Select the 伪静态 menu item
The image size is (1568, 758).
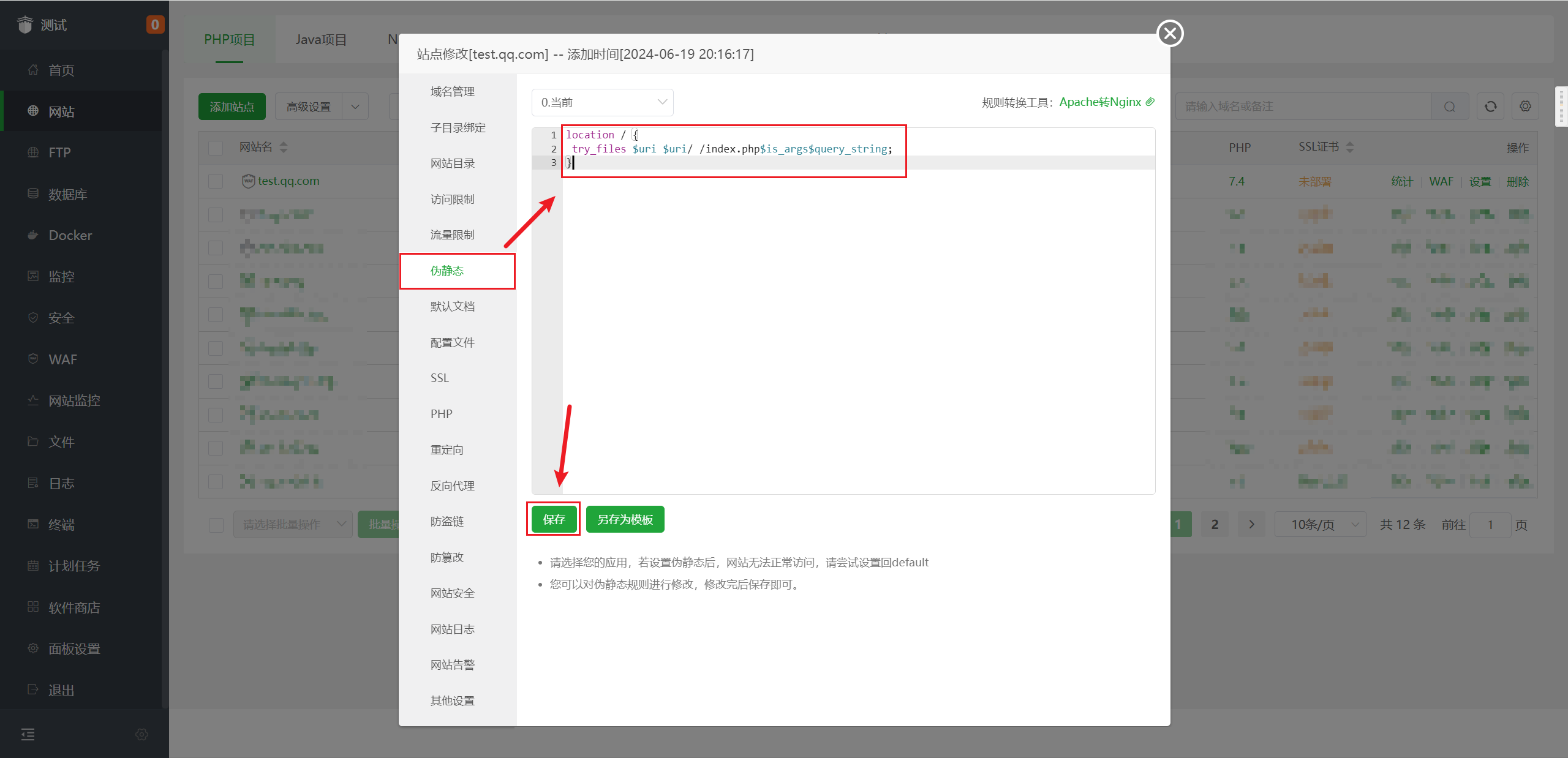click(447, 271)
